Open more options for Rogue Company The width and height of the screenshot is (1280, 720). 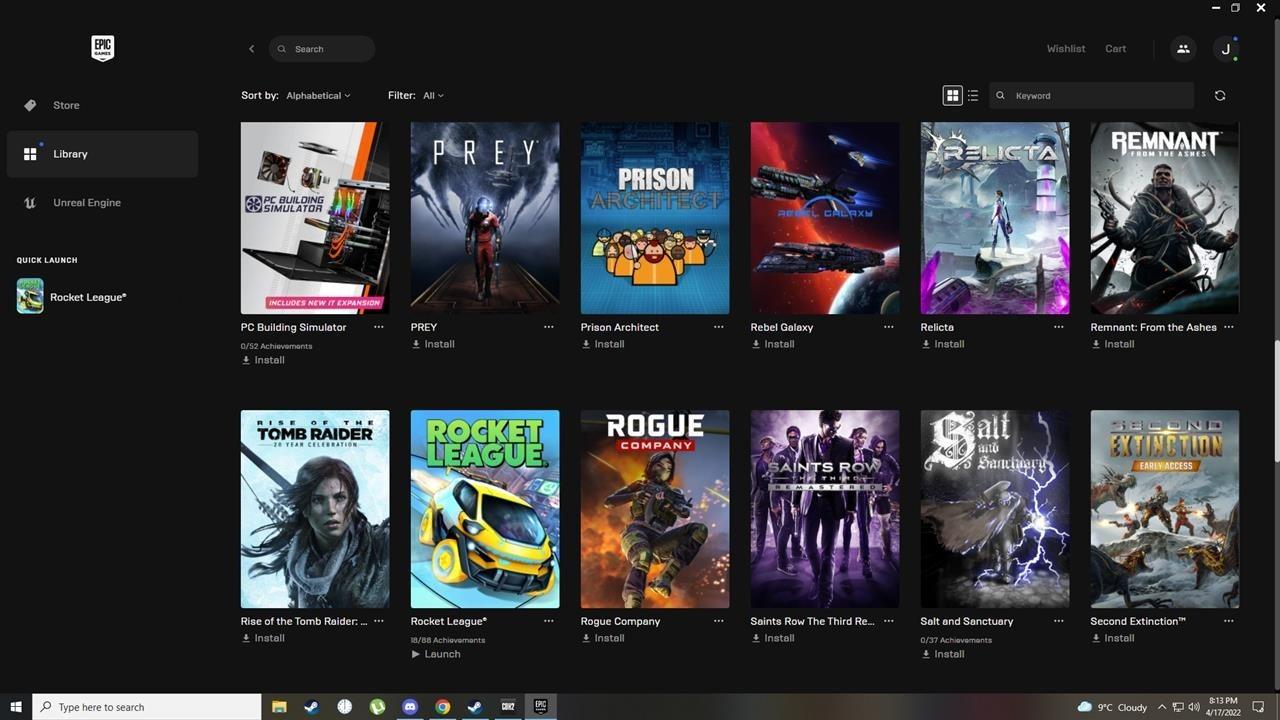point(718,621)
